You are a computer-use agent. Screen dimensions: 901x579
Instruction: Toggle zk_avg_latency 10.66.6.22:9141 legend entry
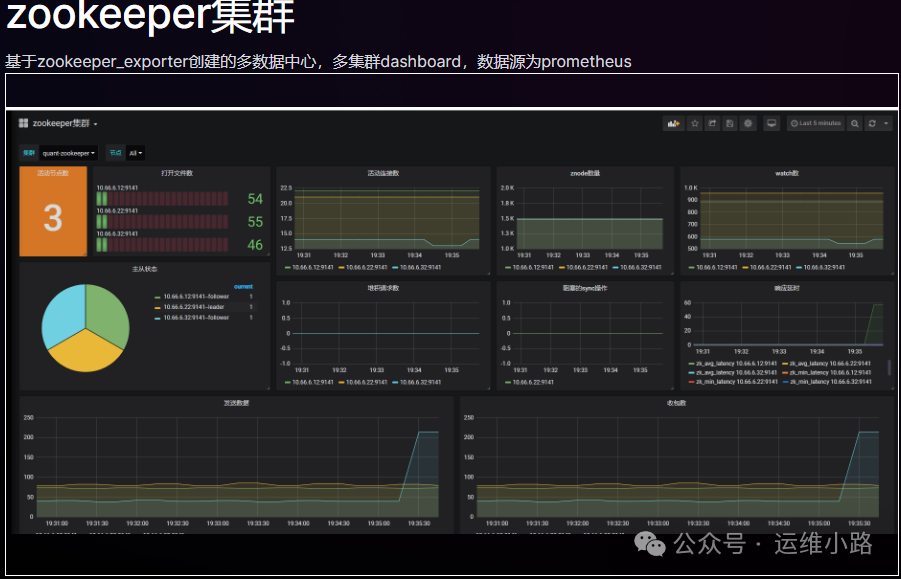pos(824,363)
